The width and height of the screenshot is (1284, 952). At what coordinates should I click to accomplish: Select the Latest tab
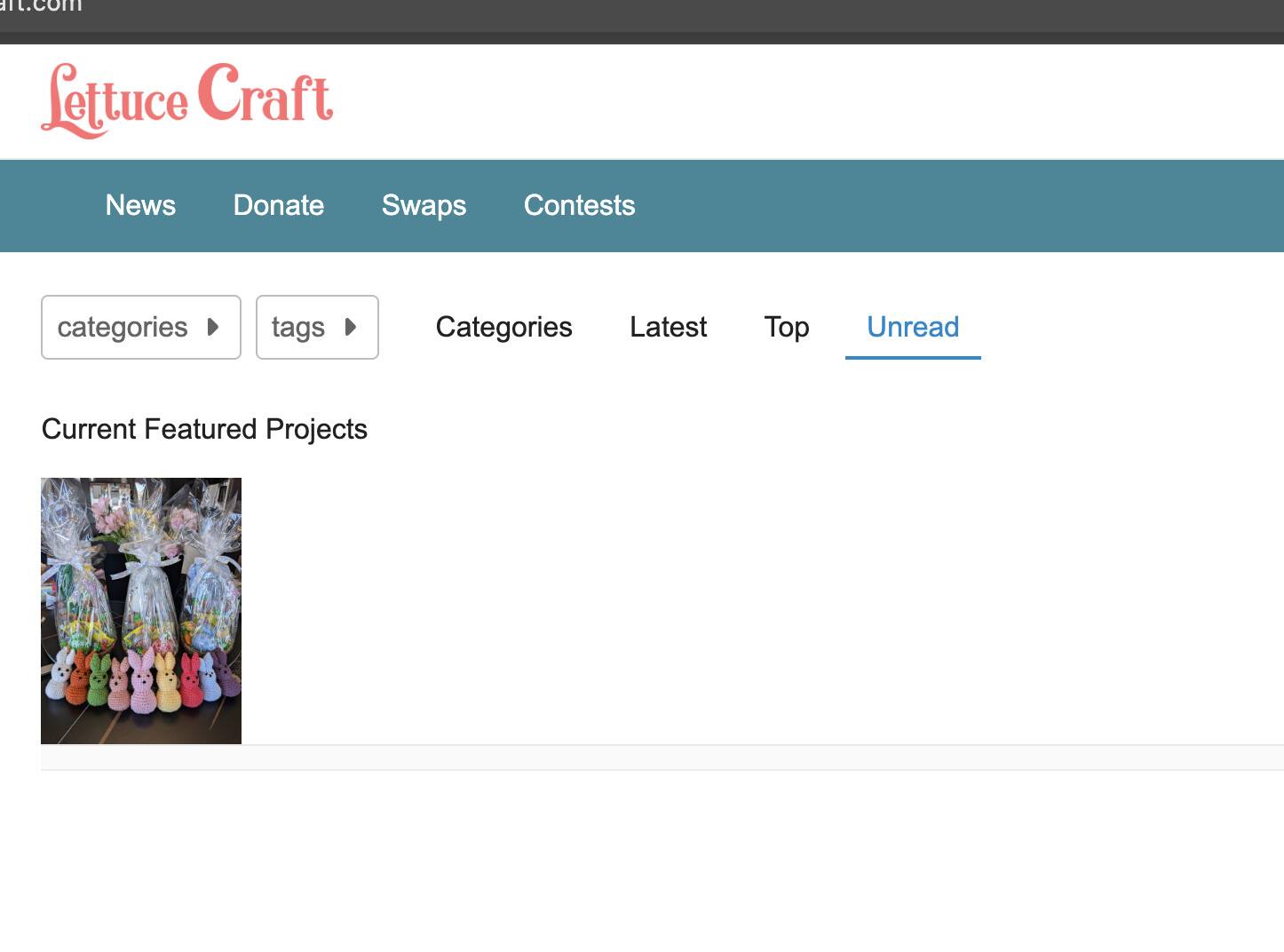tap(668, 327)
